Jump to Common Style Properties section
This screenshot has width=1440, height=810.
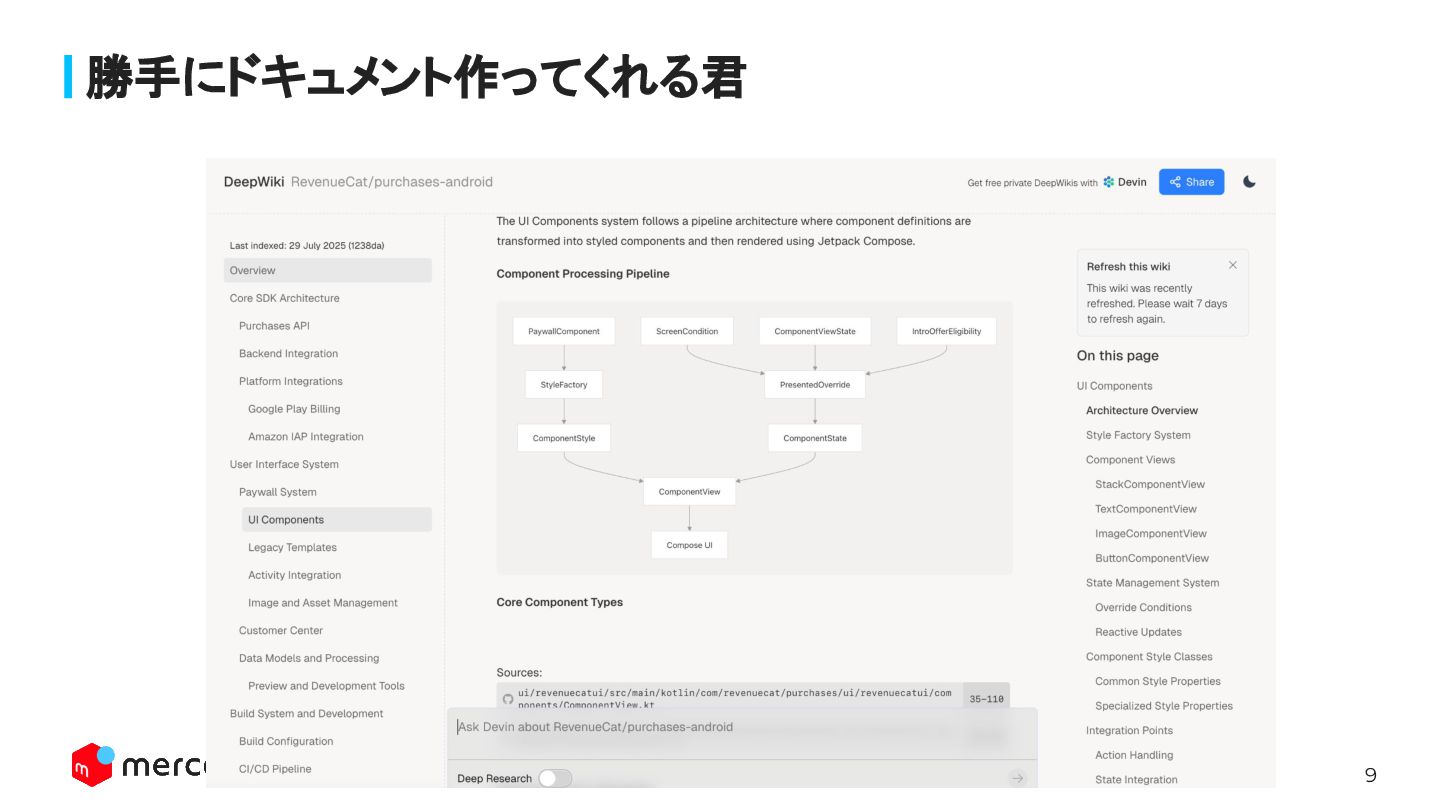click(1157, 682)
